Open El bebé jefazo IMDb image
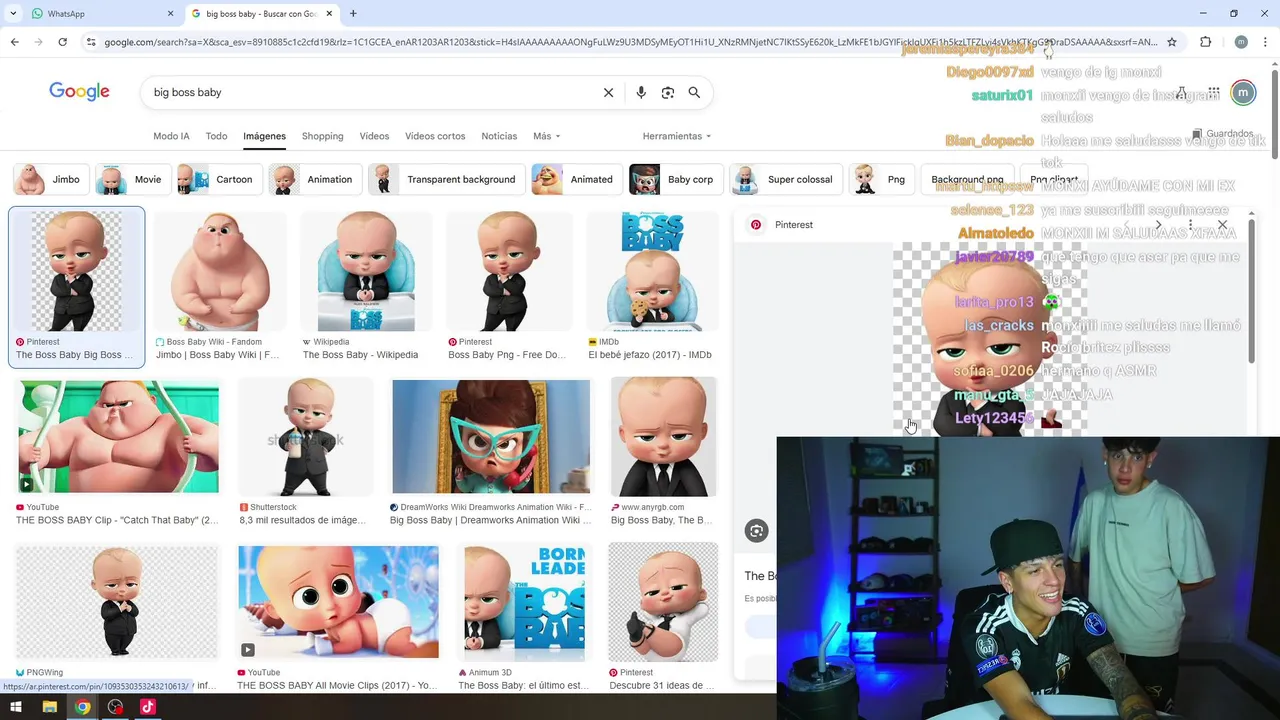 (652, 271)
